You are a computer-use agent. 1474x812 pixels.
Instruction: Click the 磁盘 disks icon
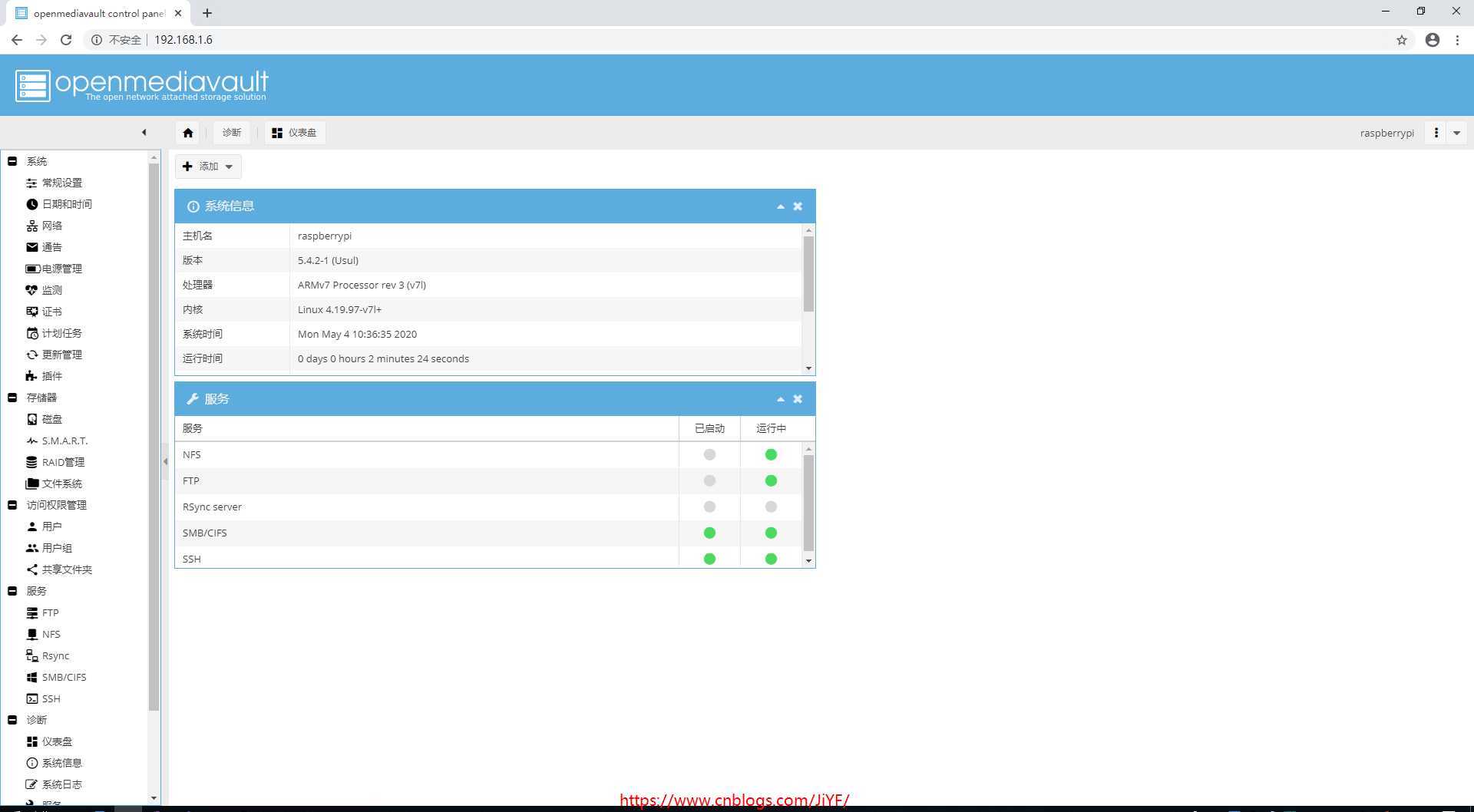(x=31, y=419)
